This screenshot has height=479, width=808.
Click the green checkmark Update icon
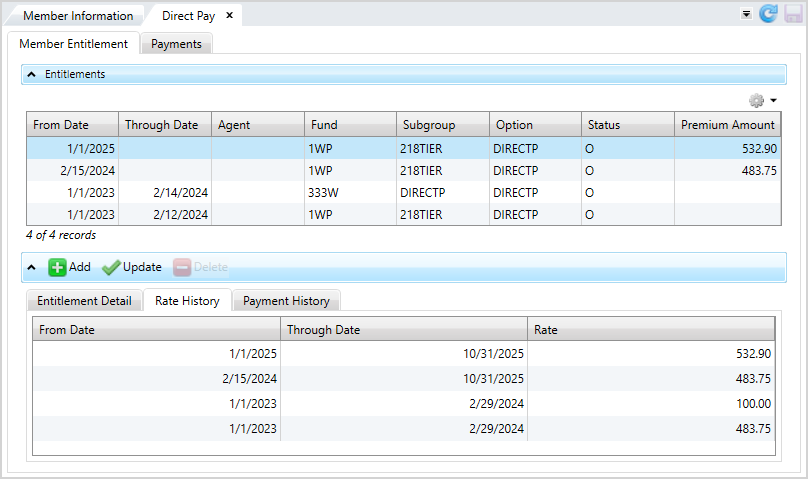111,267
